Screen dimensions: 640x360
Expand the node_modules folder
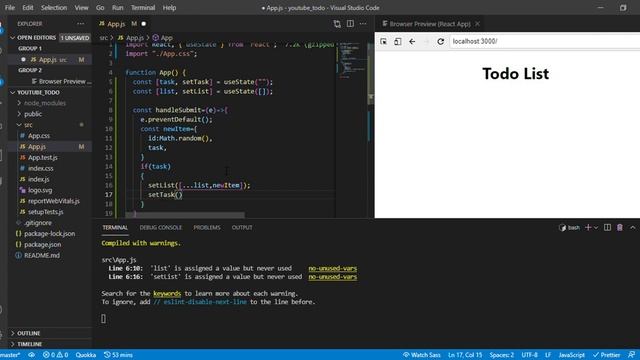[50, 103]
